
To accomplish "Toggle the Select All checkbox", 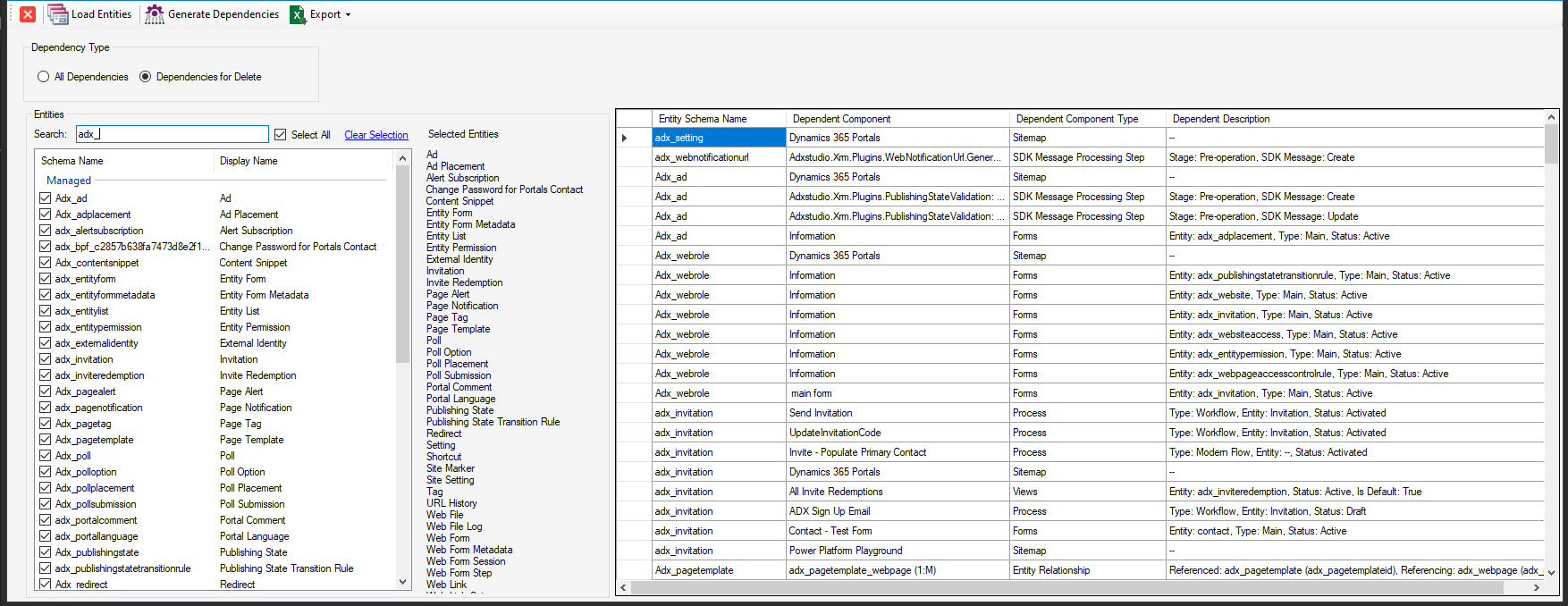I will (x=281, y=135).
